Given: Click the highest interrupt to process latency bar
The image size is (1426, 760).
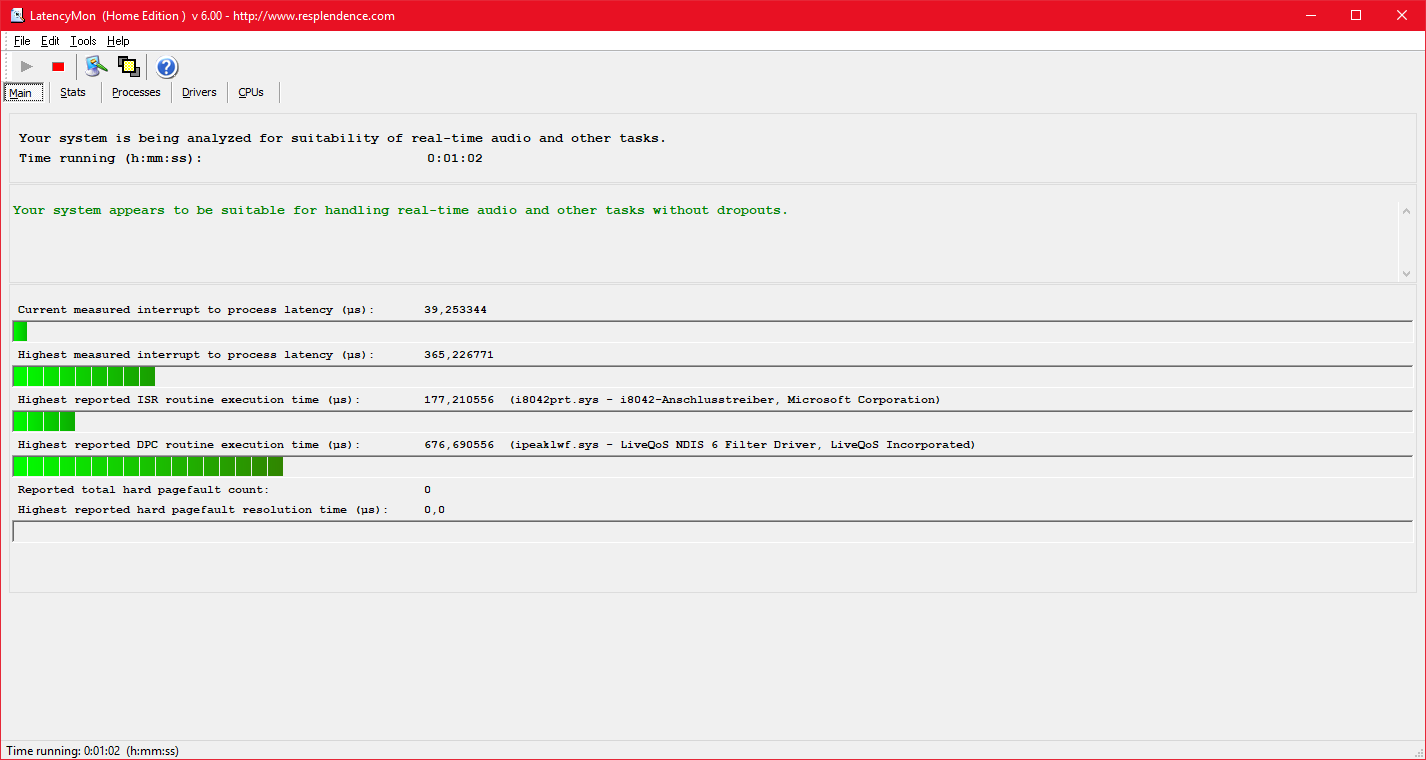Looking at the screenshot, I should [713, 376].
